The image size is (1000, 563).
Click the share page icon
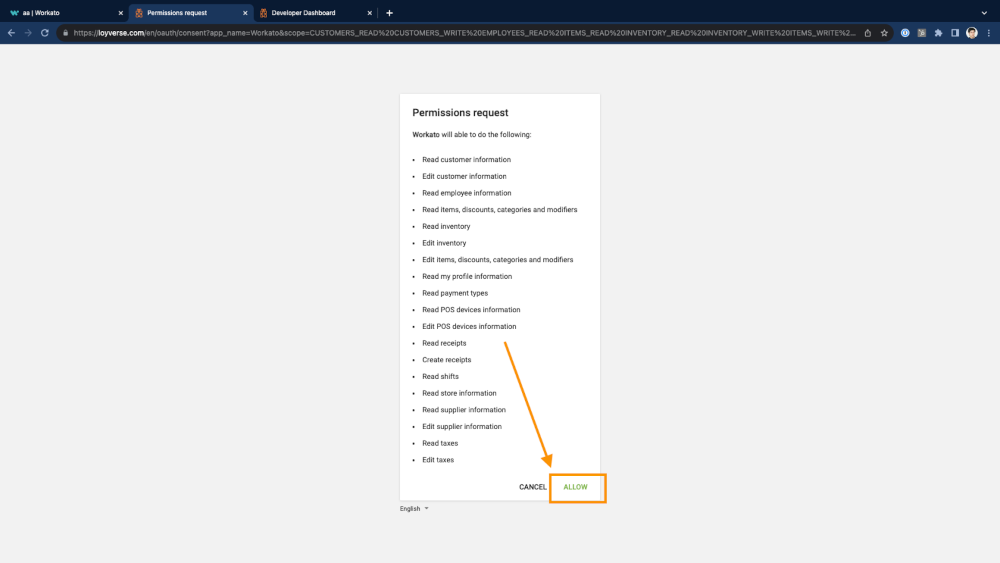click(x=868, y=33)
